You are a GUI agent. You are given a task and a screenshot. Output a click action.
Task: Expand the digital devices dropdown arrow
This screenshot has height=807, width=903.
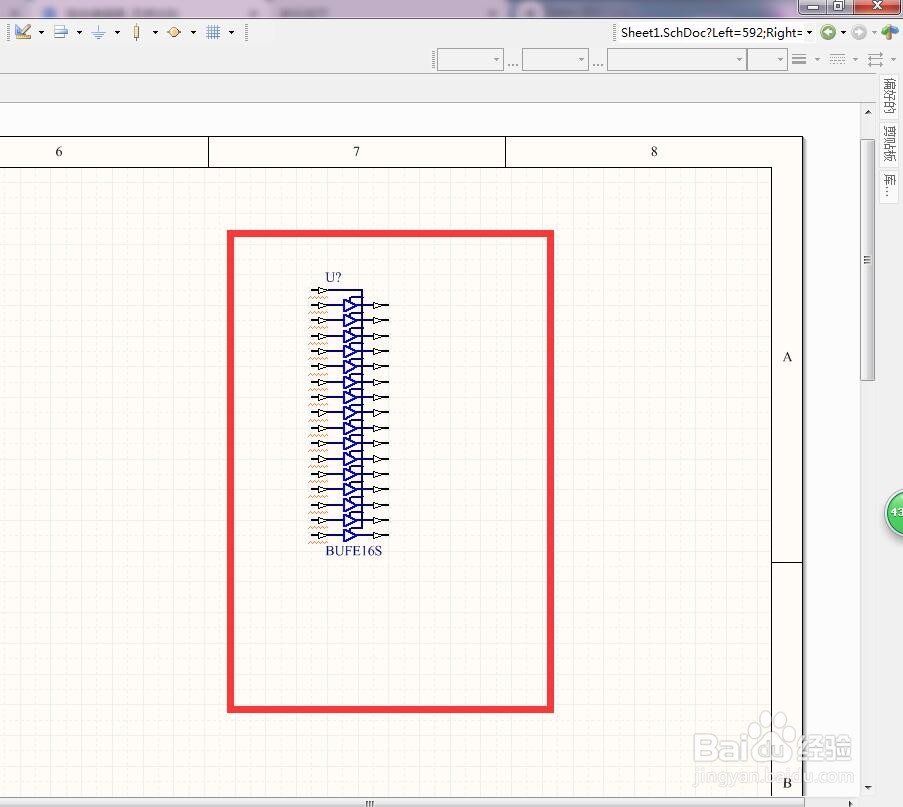[155, 32]
